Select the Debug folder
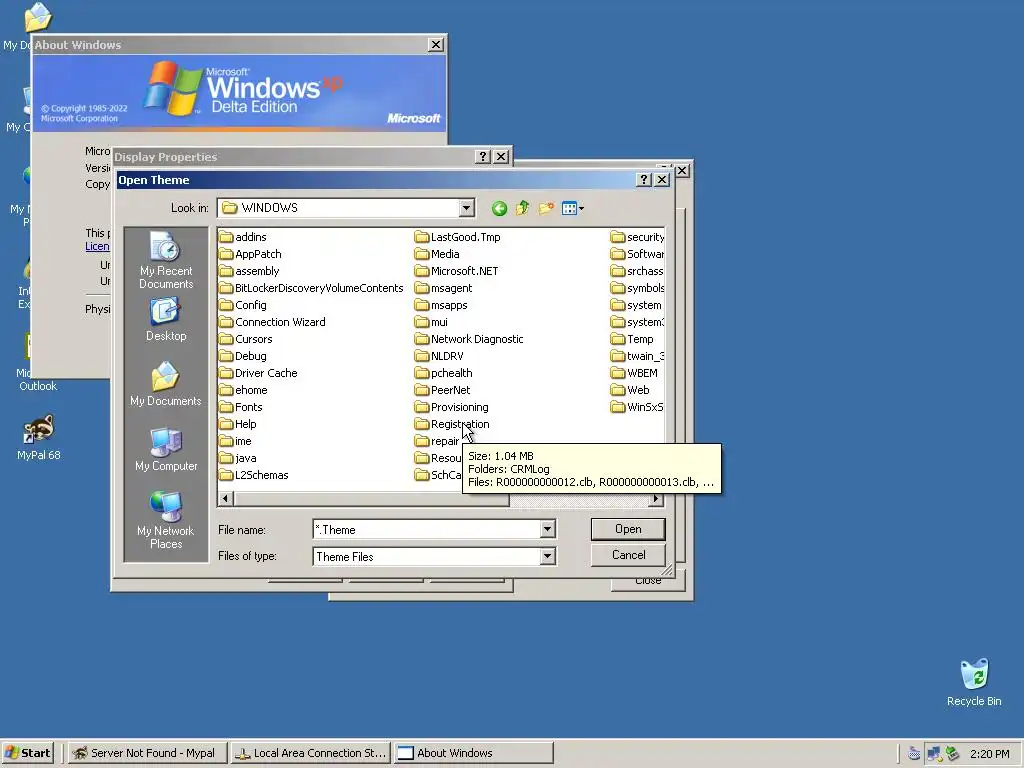 pyautogui.click(x=243, y=356)
